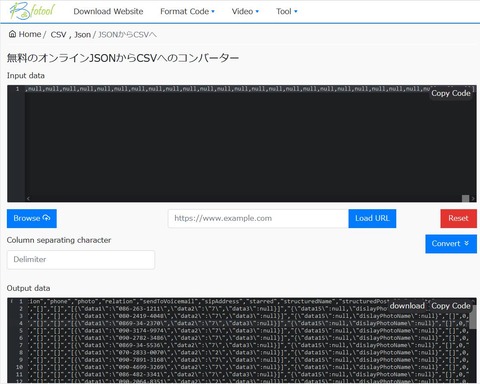Click the Home icon in breadcrumb

(x=12, y=34)
